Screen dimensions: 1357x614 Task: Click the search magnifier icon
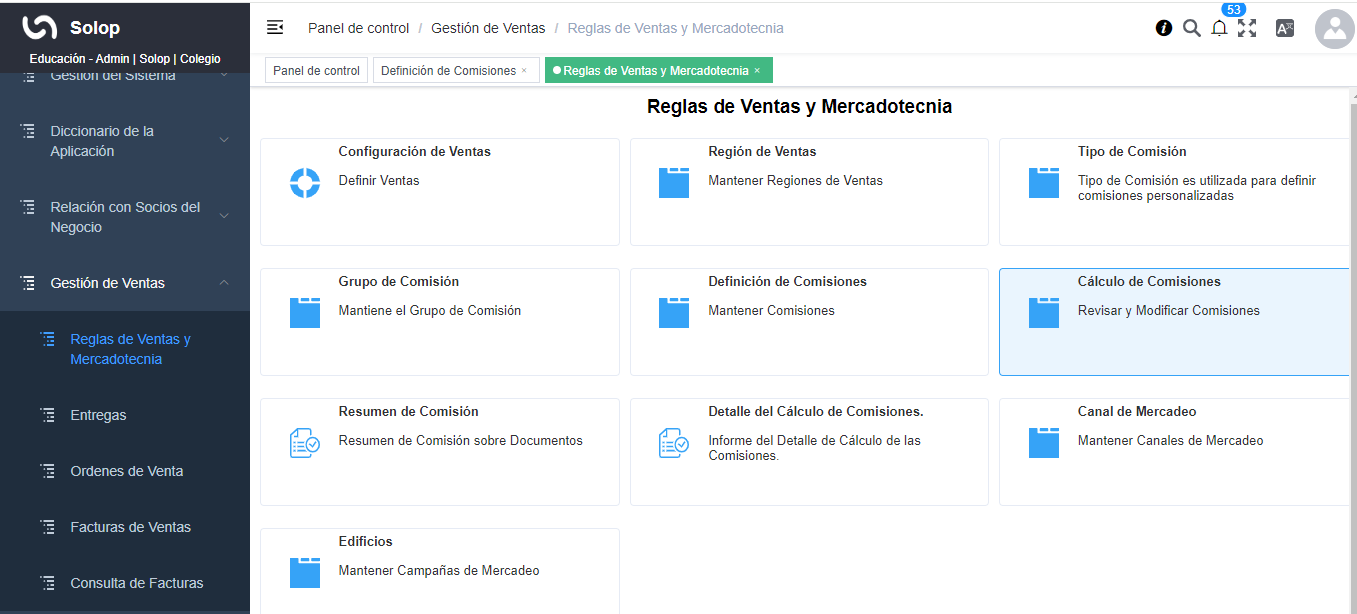(1191, 28)
